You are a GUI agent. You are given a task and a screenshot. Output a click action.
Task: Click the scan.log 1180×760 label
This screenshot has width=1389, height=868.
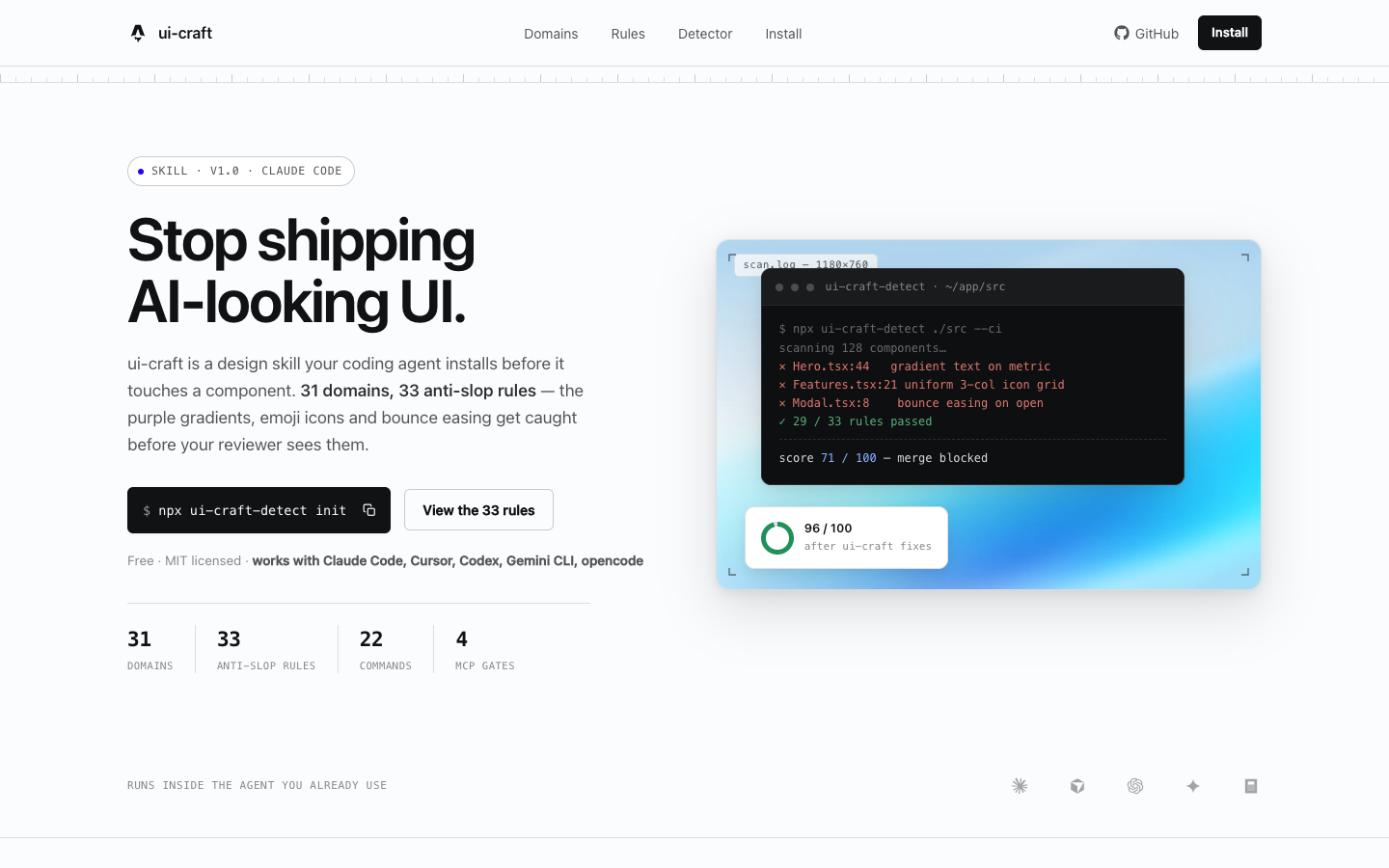pos(805,264)
